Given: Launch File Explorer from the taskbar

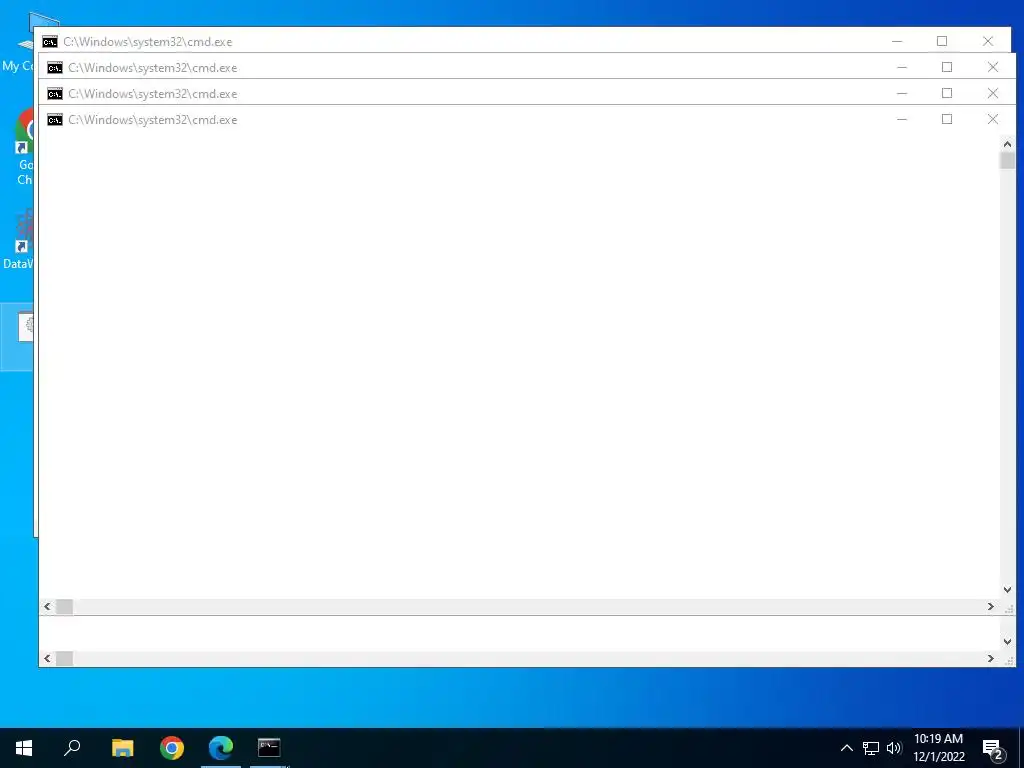Looking at the screenshot, I should [122, 748].
